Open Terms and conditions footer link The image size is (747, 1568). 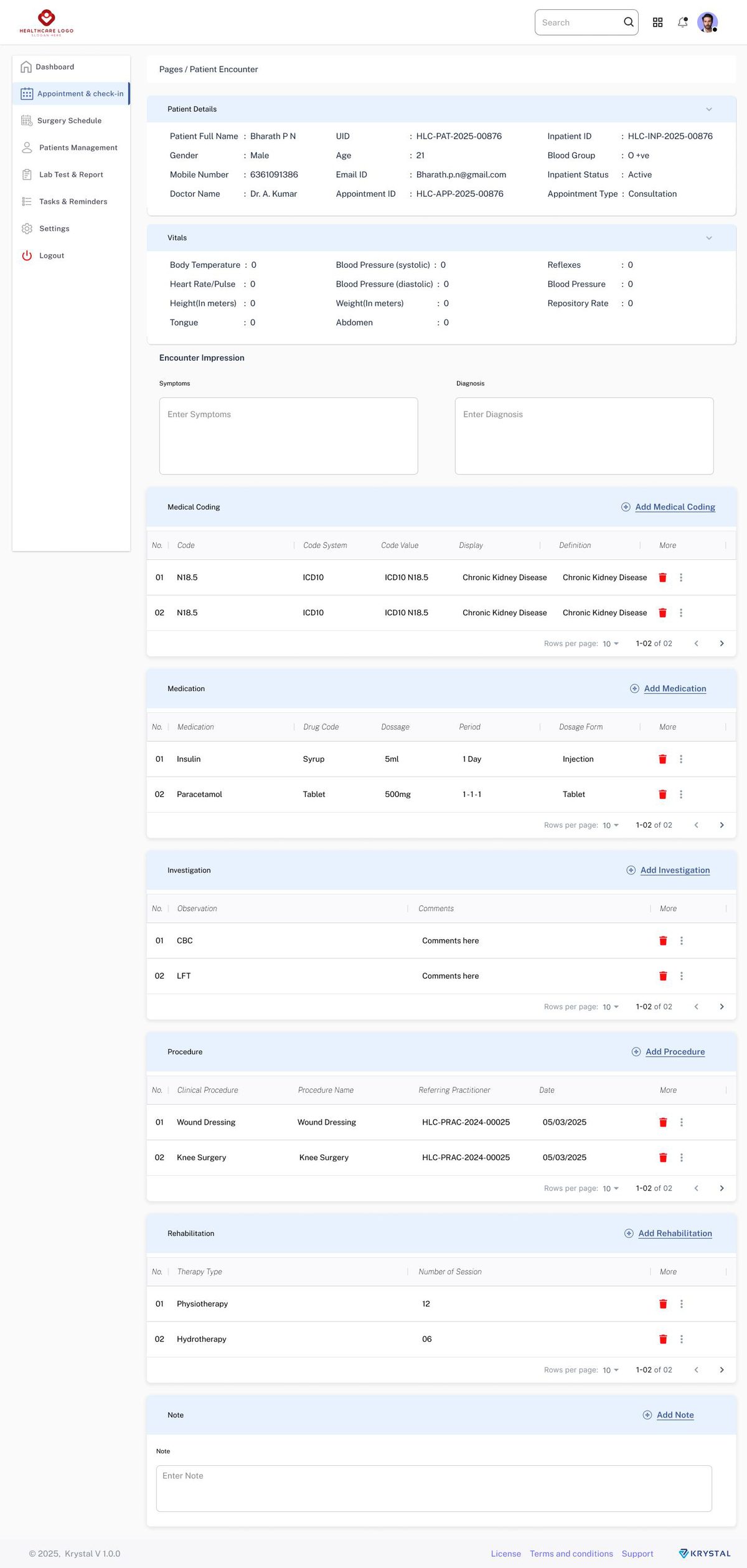tap(571, 1554)
